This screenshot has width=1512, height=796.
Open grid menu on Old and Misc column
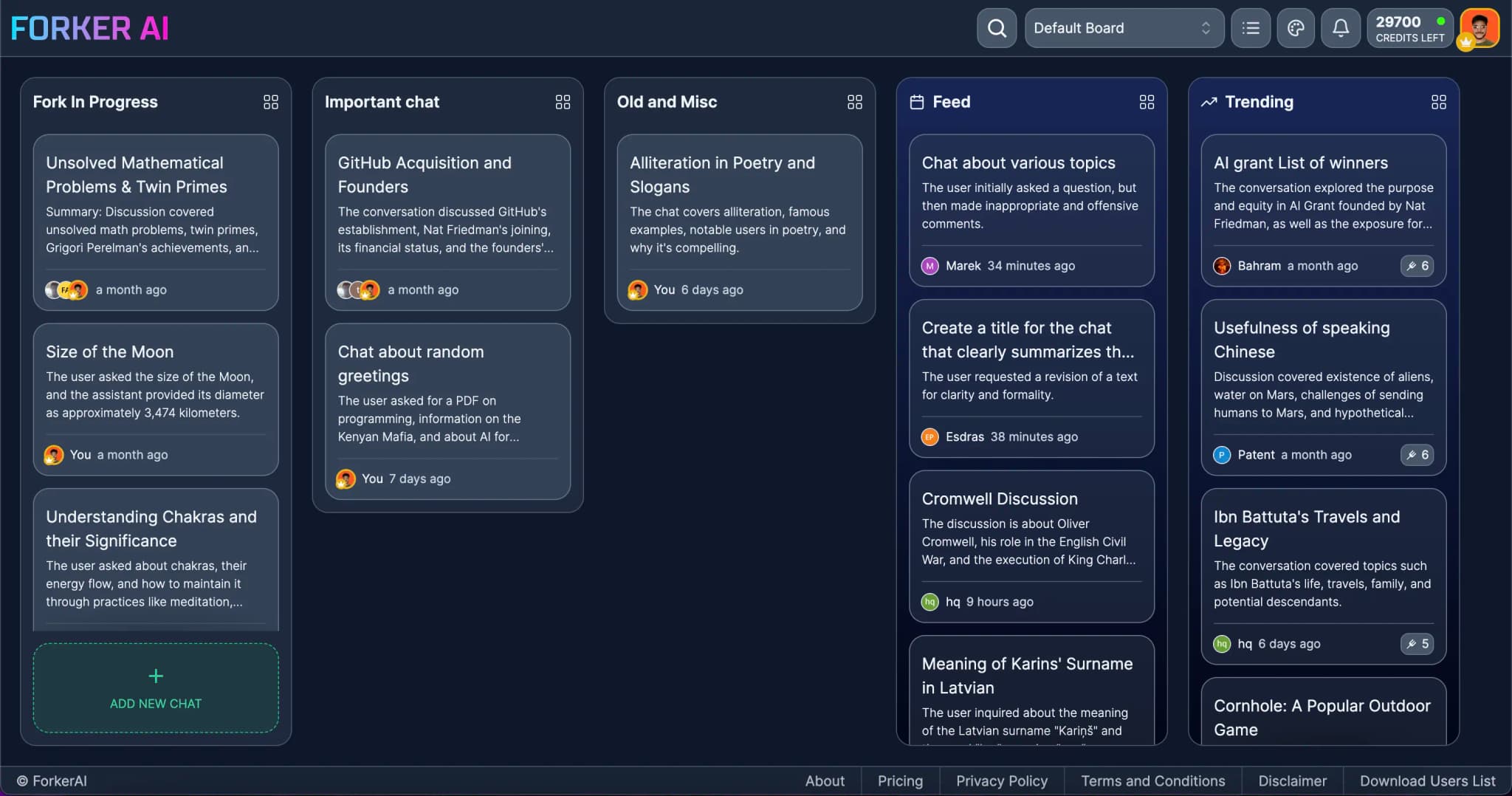[854, 102]
